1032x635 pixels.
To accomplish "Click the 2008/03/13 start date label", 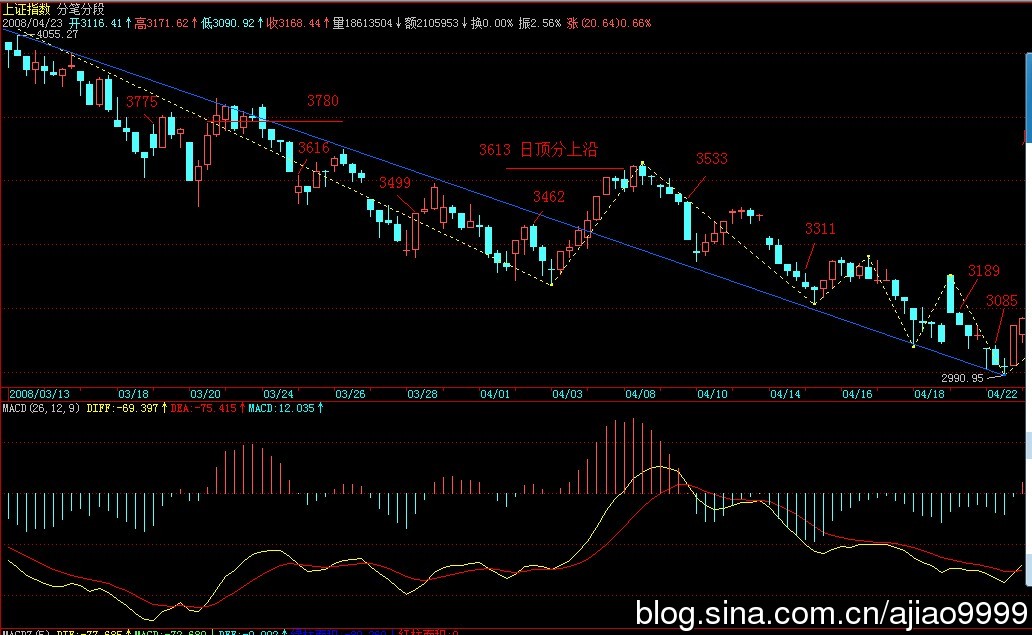I will (x=35, y=394).
